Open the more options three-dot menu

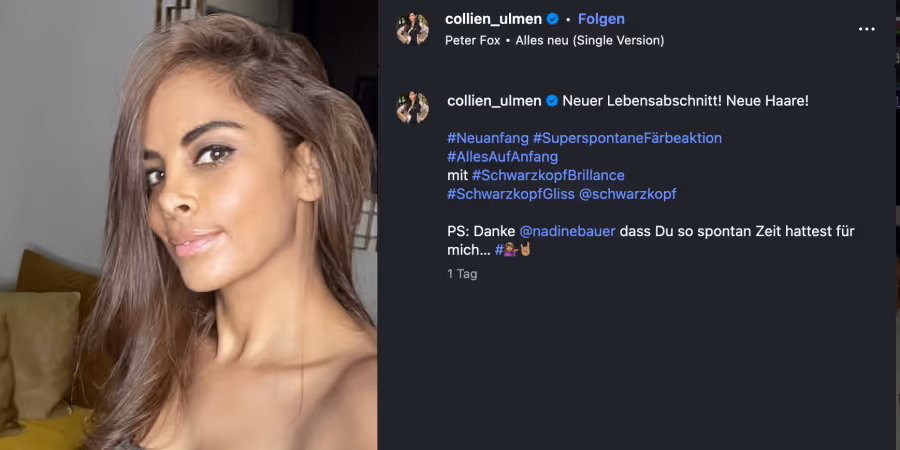point(866,29)
